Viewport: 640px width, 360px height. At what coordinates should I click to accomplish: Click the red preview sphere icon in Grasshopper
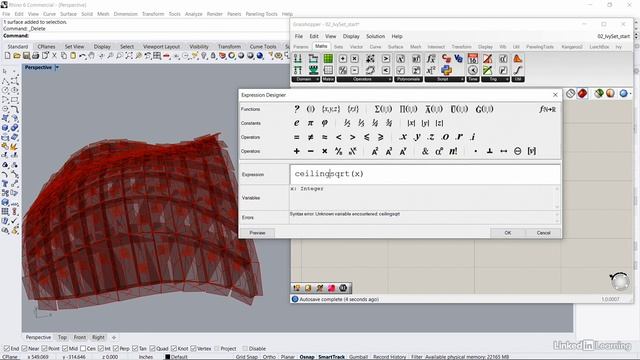582,93
